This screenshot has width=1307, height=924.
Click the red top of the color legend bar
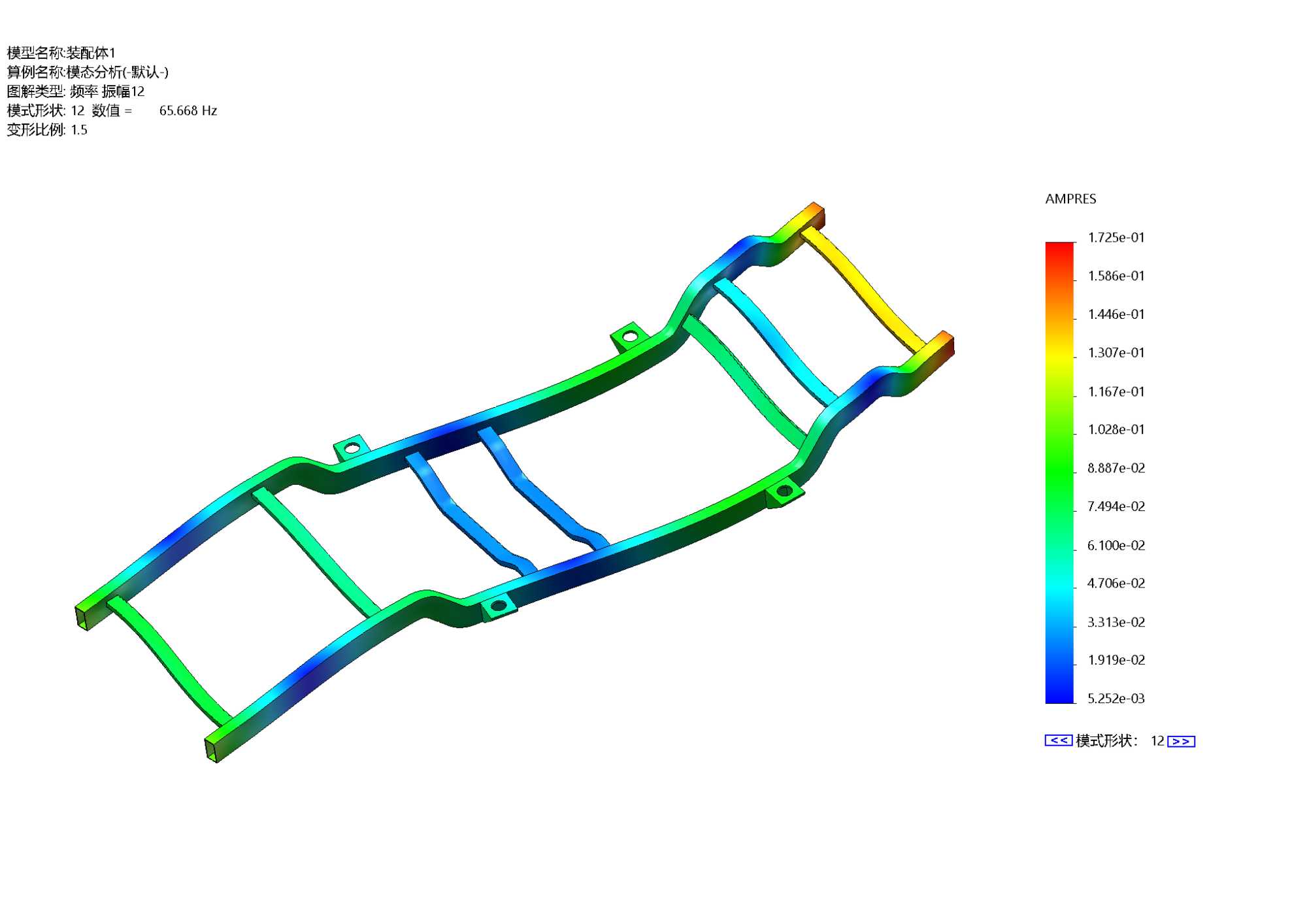click(x=1059, y=250)
